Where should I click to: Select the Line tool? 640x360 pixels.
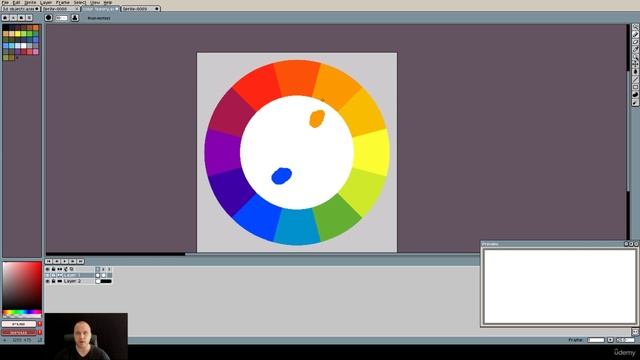pos(635,79)
